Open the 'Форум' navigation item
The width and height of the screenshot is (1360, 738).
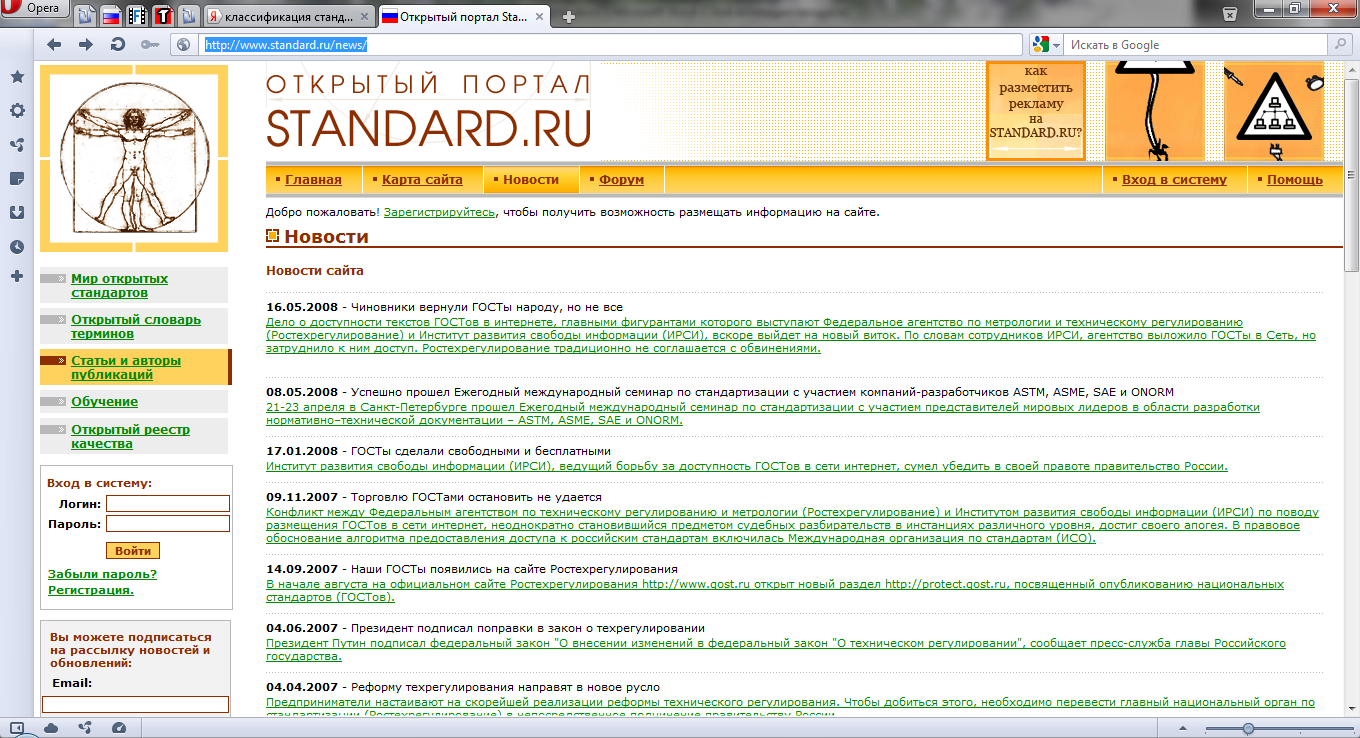pyautogui.click(x=621, y=180)
